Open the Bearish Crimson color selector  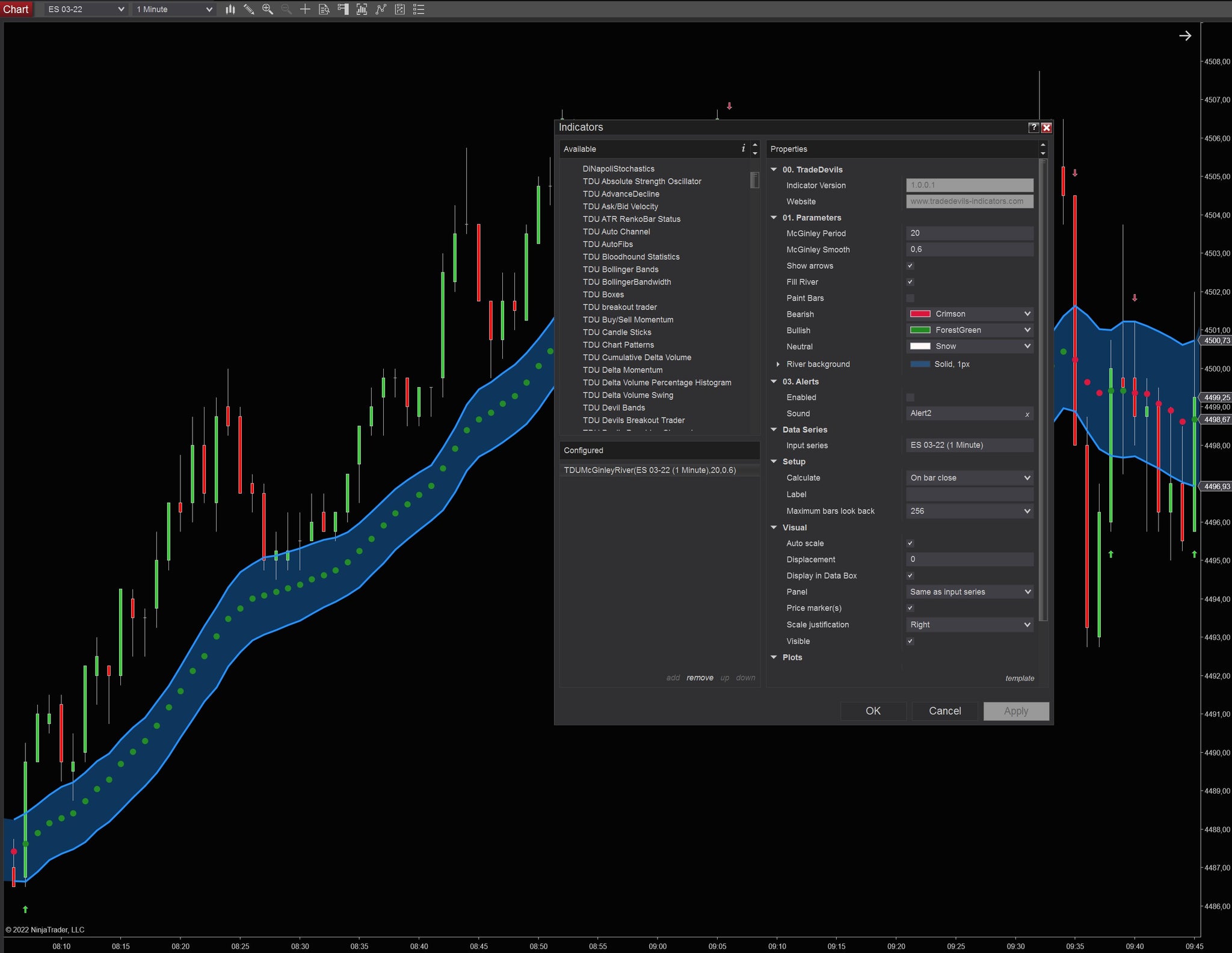point(970,314)
